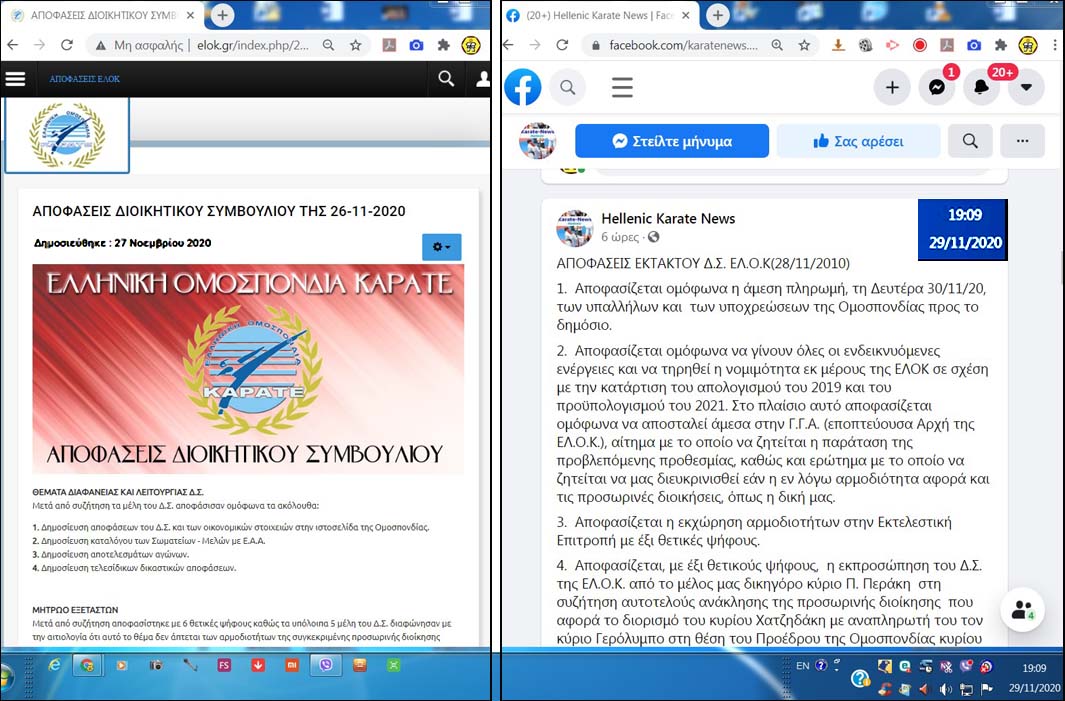Expand the page three-dots more menu
The width and height of the screenshot is (1065, 701).
[x=1022, y=141]
